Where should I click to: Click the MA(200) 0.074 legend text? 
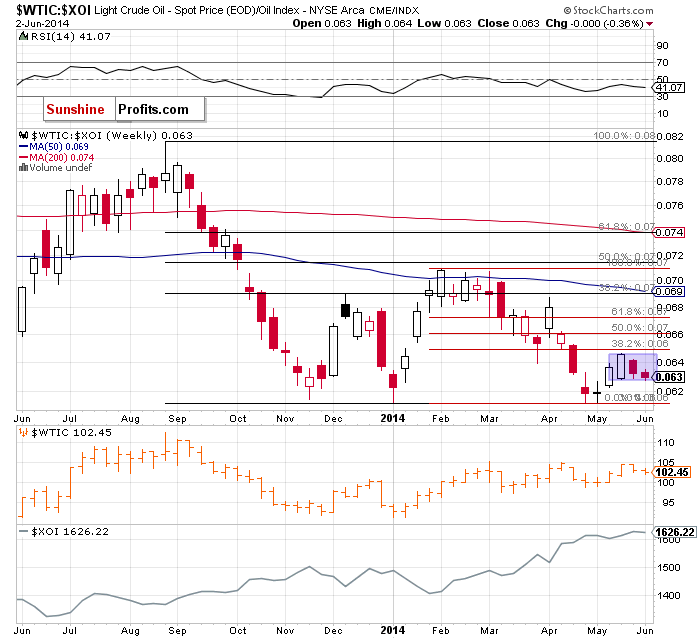coord(62,157)
